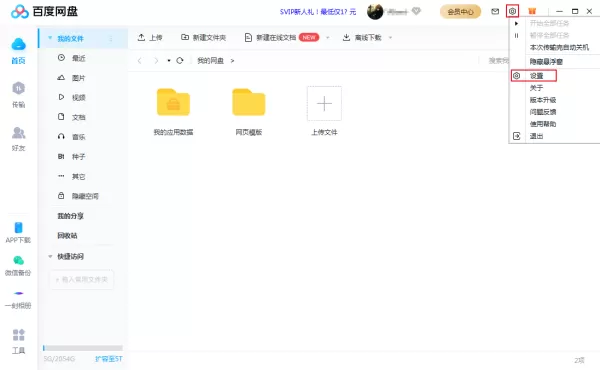Expand the offline download dropdown arrow
Viewport: 600px width, 370px height.
coord(390,37)
